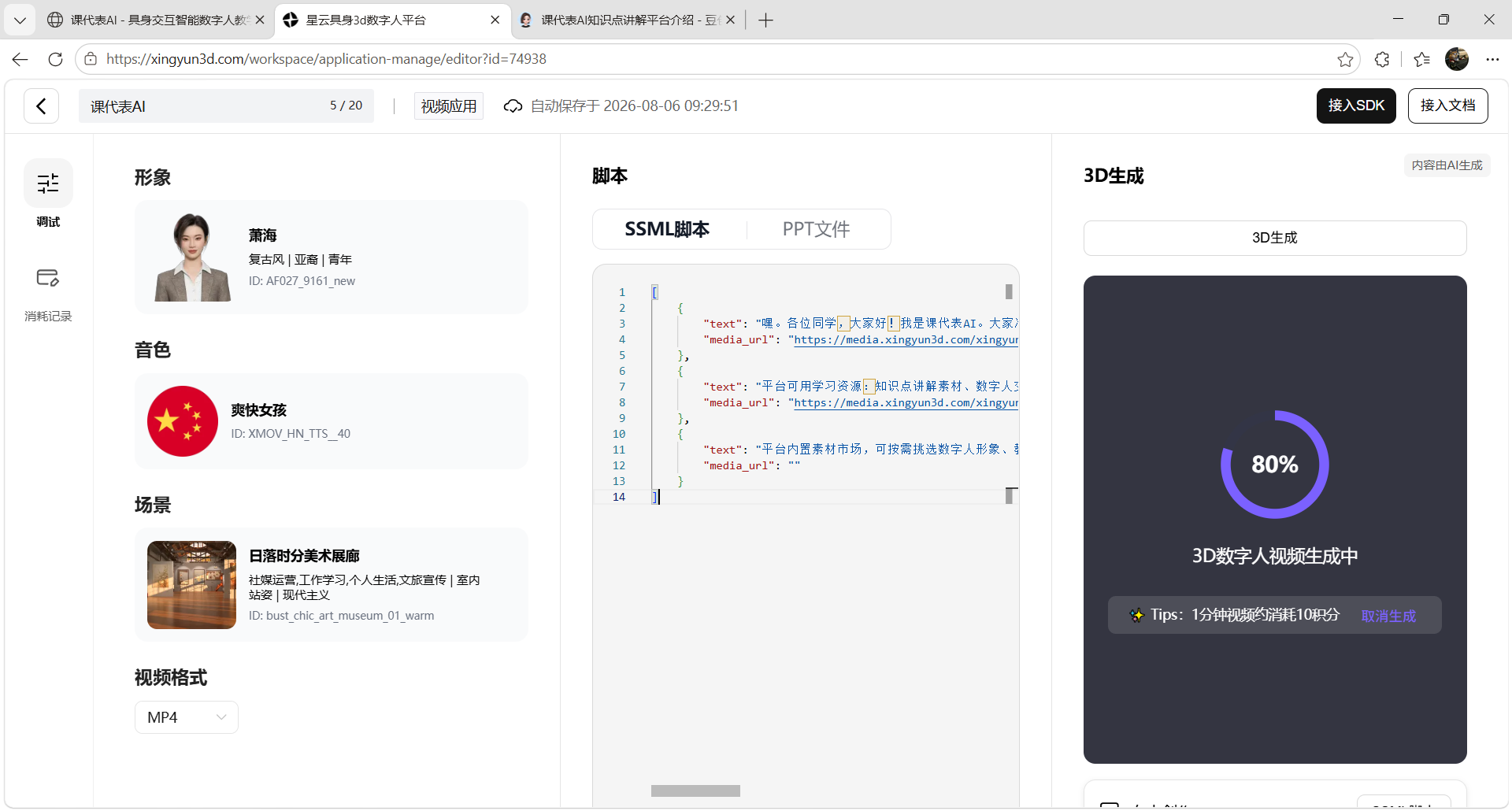Close the 星云具身3d数字人平台 browser tab
Viewport: 1512px width, 811px height.
pyautogui.click(x=495, y=20)
